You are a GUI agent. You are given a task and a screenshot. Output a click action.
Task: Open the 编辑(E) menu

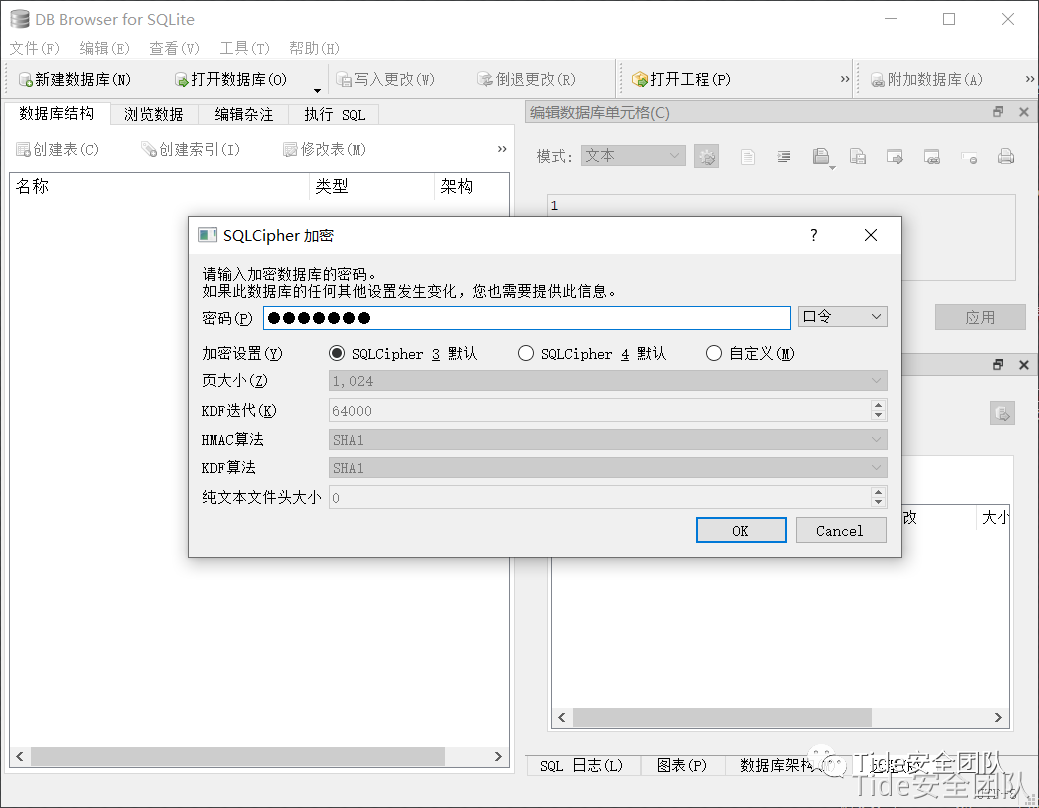point(104,48)
